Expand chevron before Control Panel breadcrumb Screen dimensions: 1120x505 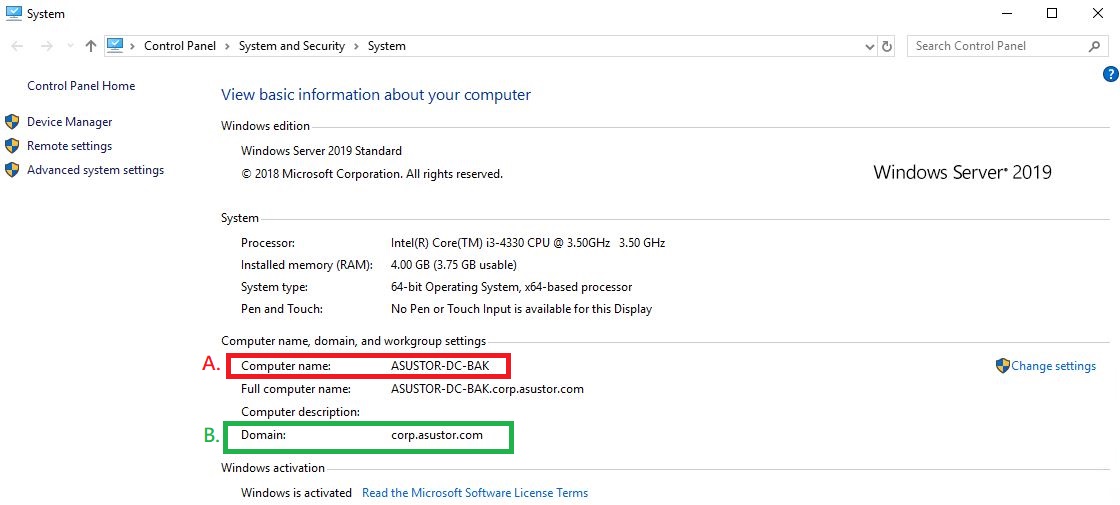(x=133, y=46)
